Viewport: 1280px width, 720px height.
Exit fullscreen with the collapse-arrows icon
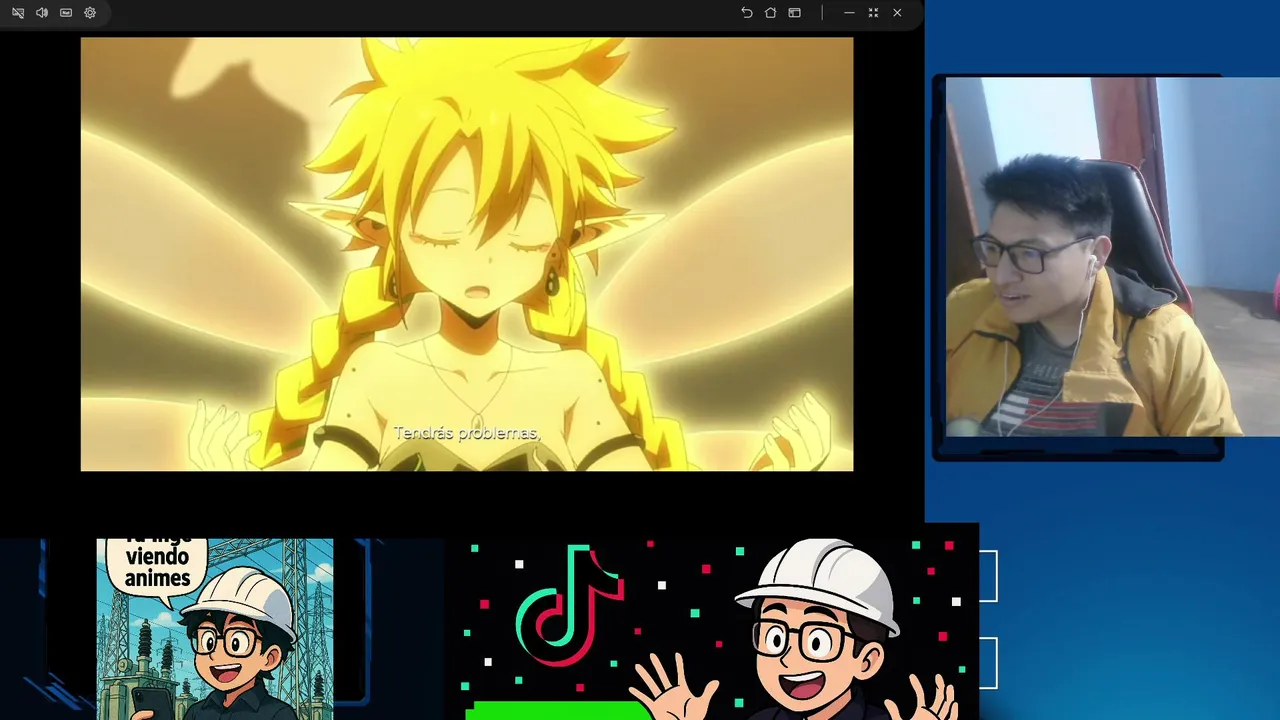point(873,13)
